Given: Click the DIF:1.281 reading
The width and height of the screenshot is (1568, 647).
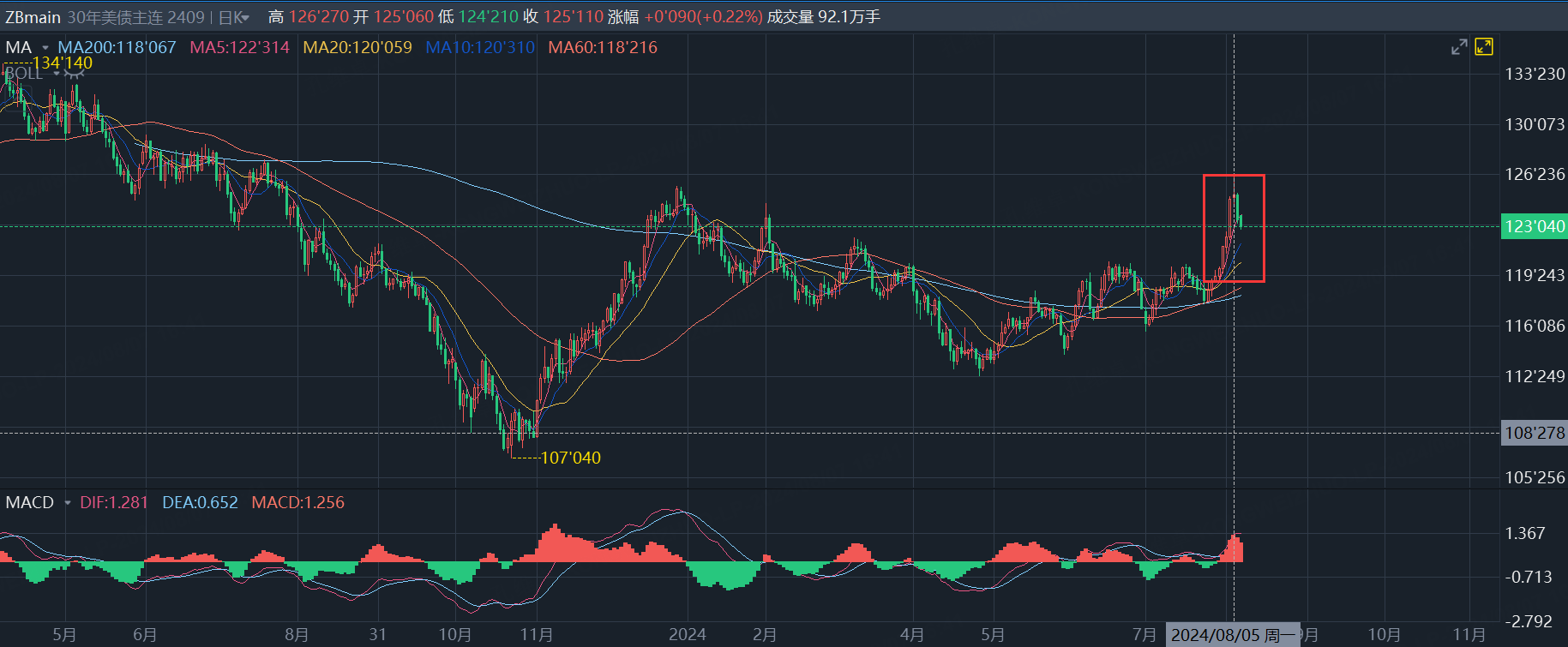Looking at the screenshot, I should point(114,503).
